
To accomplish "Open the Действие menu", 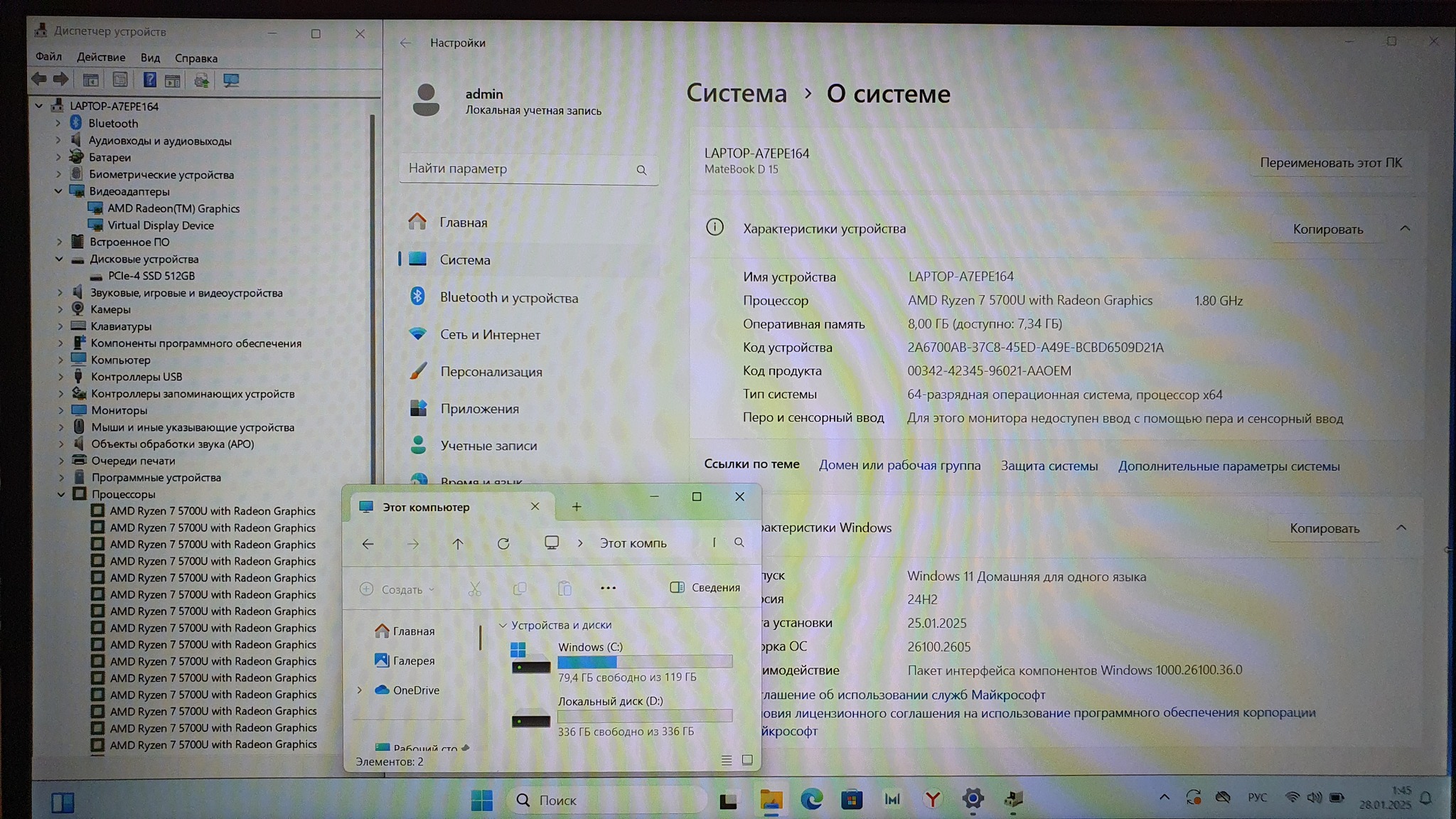I will click(101, 58).
